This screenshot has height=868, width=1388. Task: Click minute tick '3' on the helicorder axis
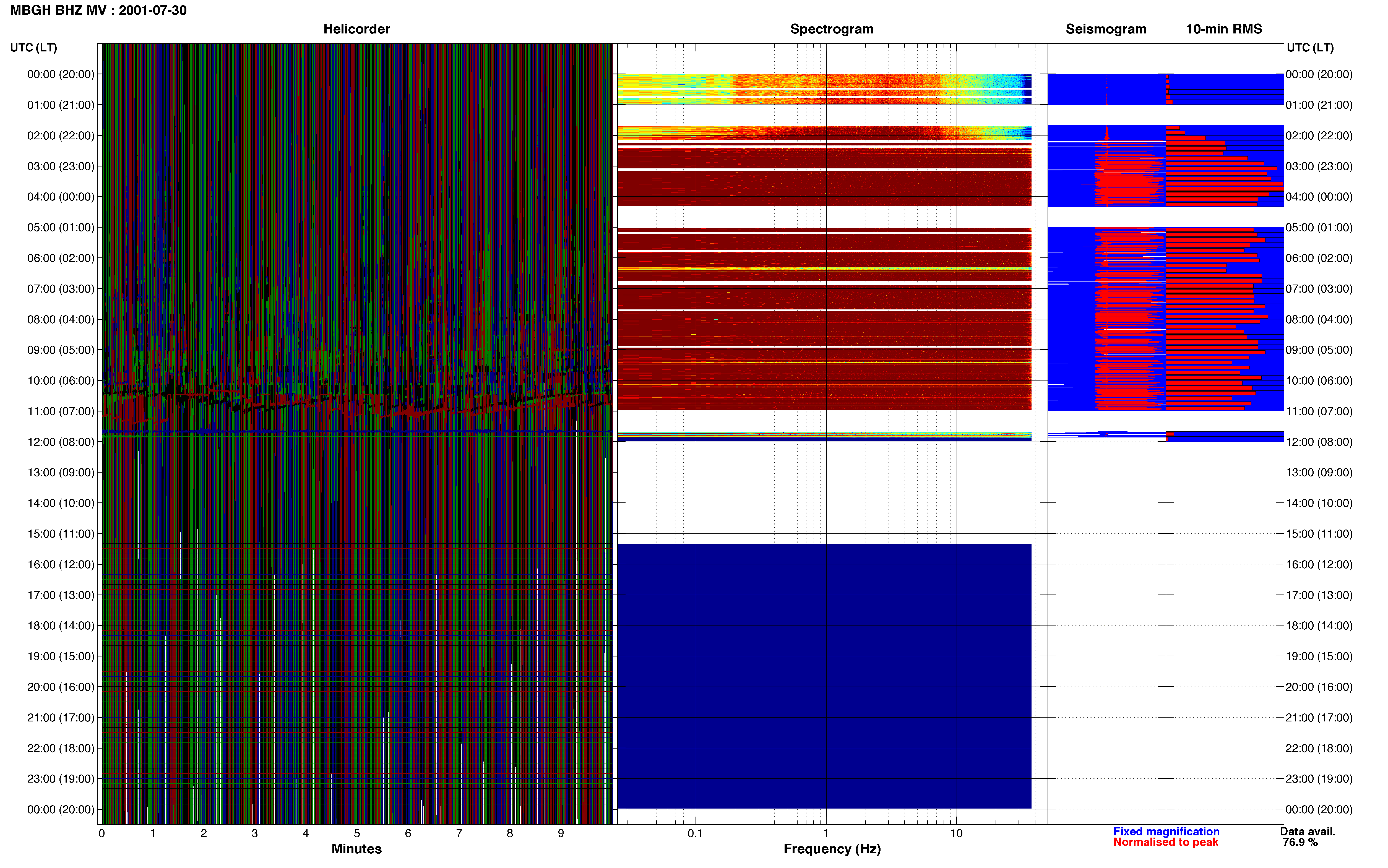[x=255, y=833]
